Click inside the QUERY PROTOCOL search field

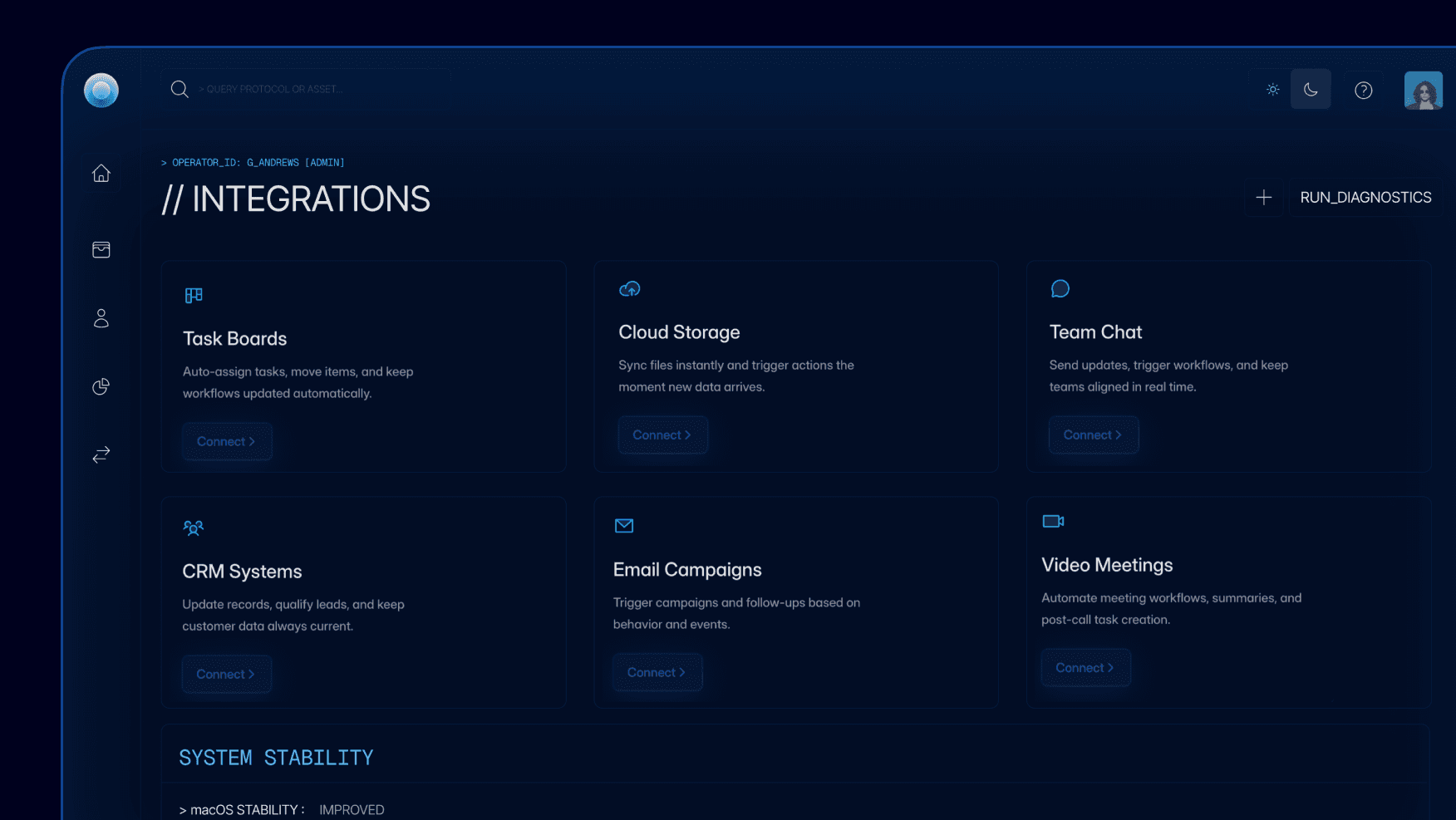pos(299,88)
